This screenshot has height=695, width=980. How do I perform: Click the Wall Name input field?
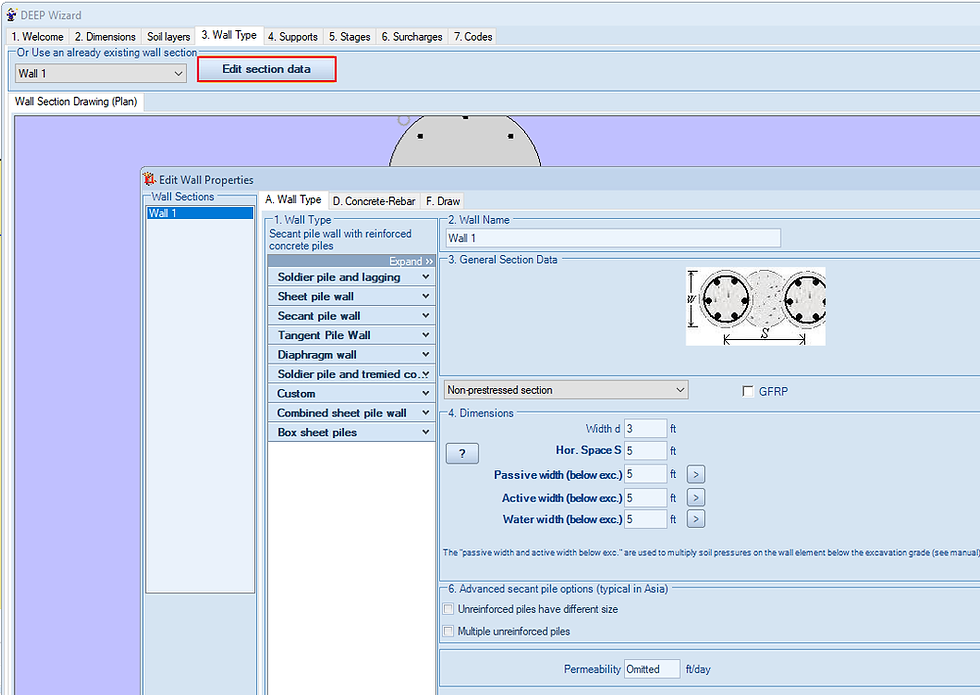point(613,238)
